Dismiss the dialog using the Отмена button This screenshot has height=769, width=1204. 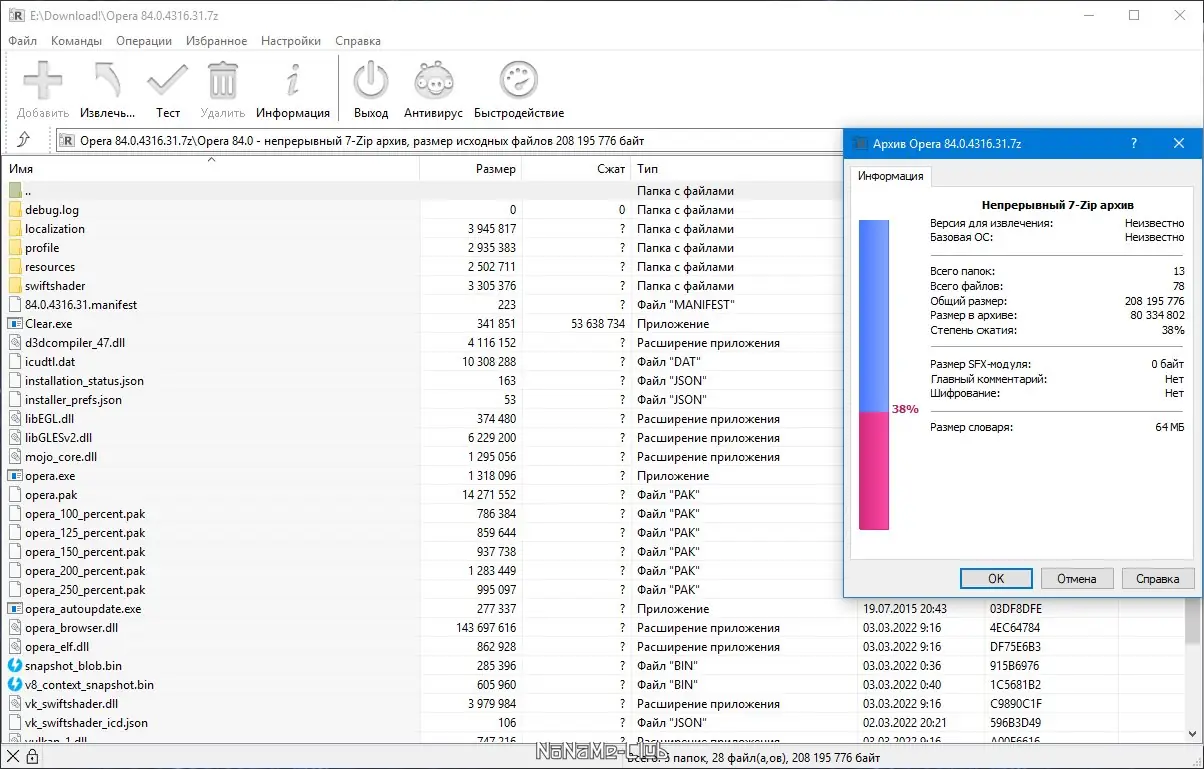[1077, 578]
